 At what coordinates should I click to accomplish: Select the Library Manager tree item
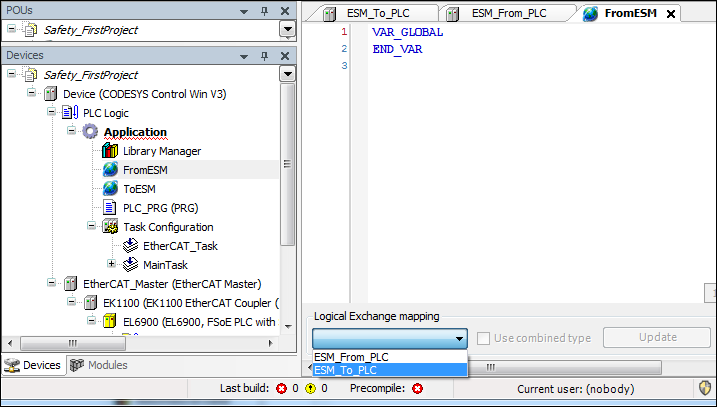[x=162, y=151]
